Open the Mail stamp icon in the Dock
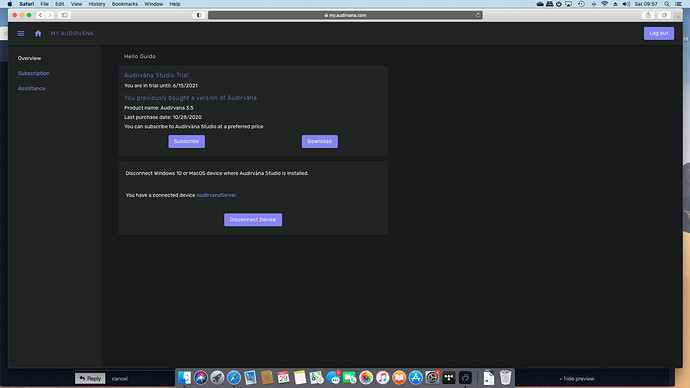Screen dimensions: 690x388 250,377
